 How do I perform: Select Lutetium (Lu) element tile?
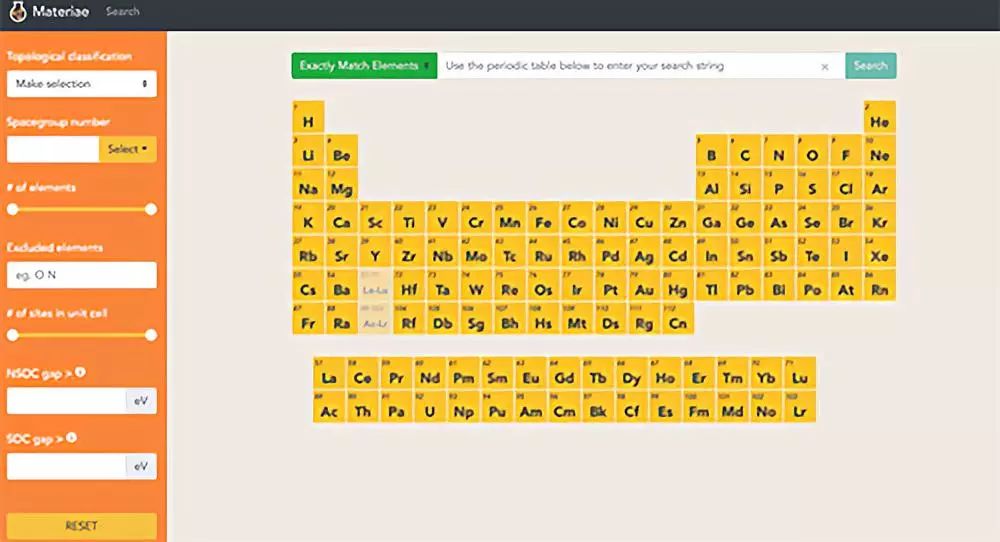pos(800,373)
